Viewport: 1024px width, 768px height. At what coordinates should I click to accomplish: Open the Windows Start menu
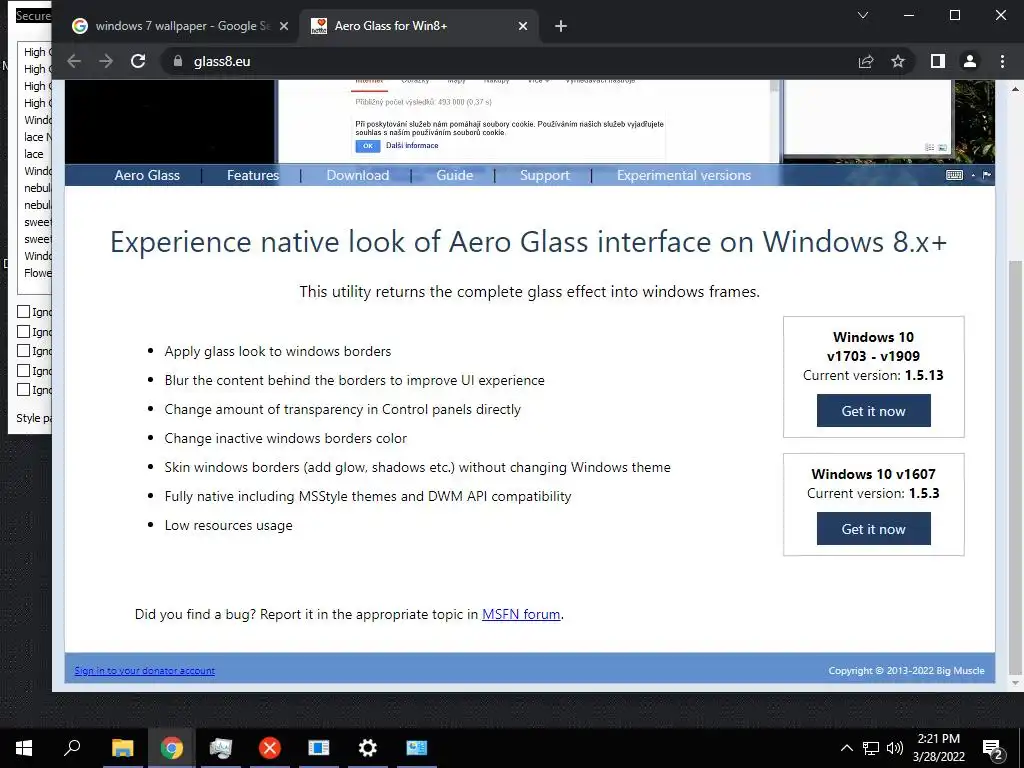tap(24, 748)
